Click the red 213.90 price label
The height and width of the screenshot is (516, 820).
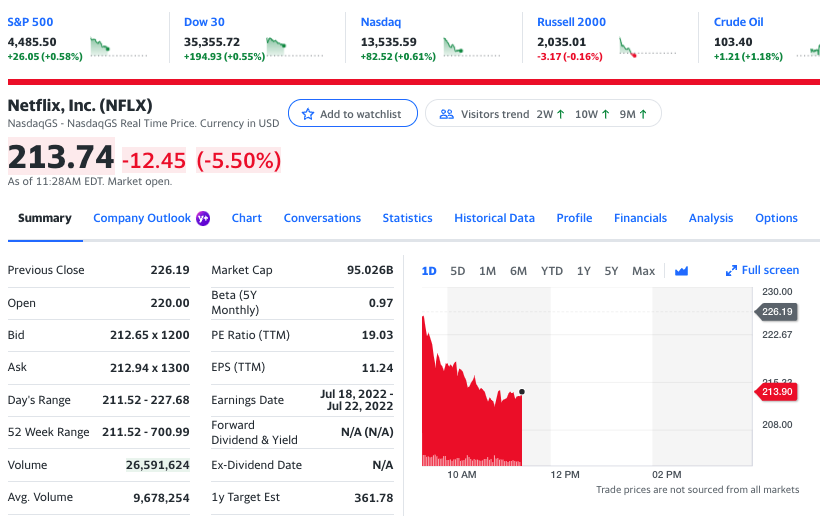[776, 392]
